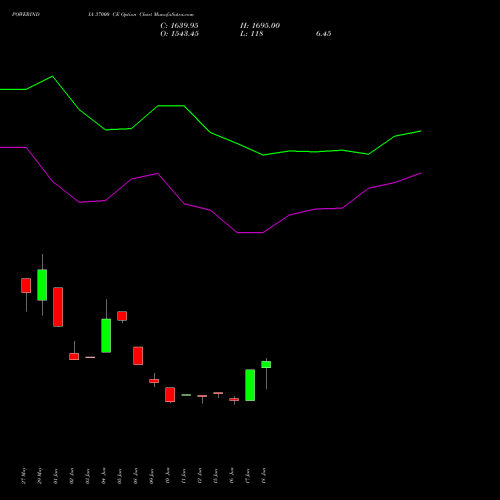500x500 pixels.
Task: Select the 17 Jun date label
Action: (248, 476)
